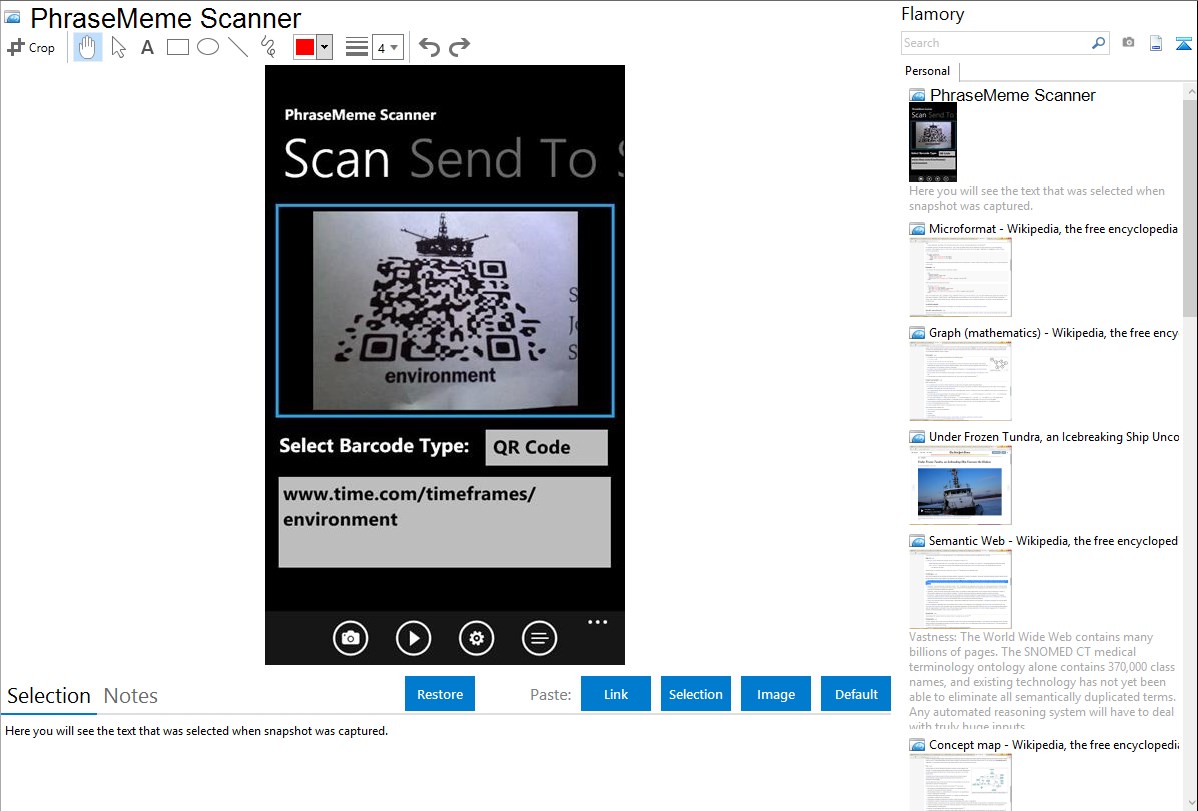This screenshot has width=1198, height=811.
Task: Redo the last annotation
Action: (x=459, y=47)
